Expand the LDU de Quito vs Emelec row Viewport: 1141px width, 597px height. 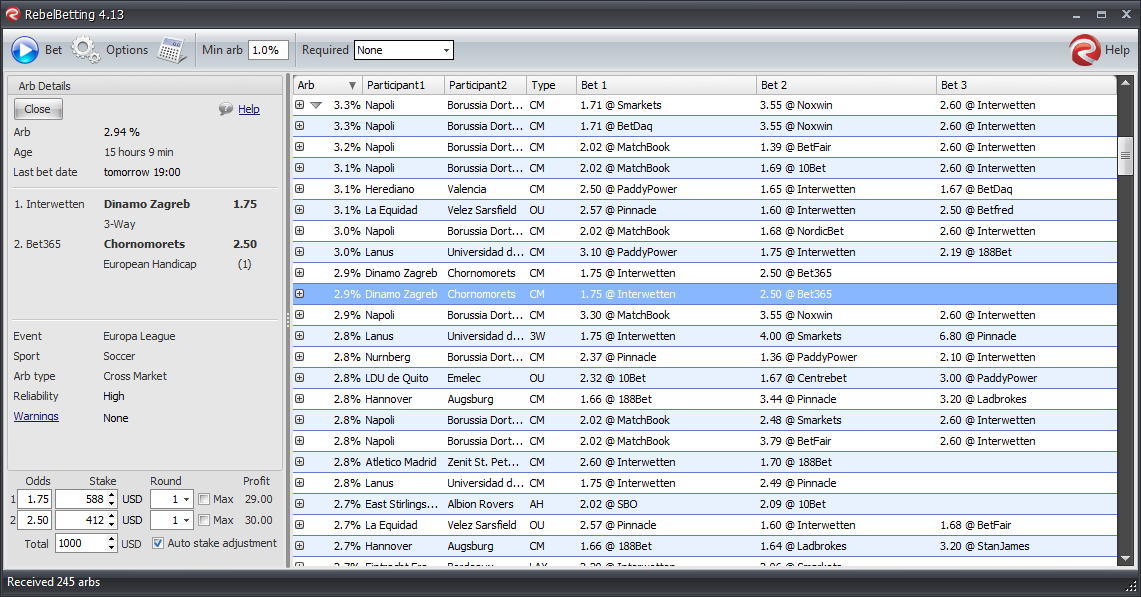[x=299, y=378]
